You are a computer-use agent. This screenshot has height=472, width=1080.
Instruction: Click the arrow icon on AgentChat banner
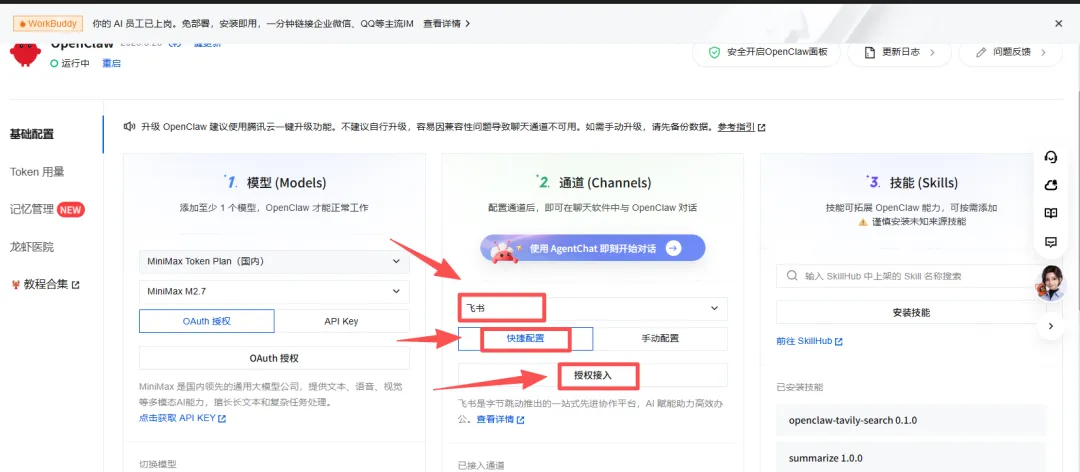[x=674, y=249]
